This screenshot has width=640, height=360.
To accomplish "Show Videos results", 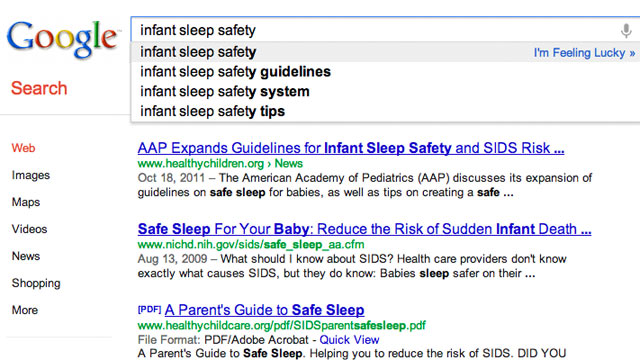I will click(x=29, y=229).
